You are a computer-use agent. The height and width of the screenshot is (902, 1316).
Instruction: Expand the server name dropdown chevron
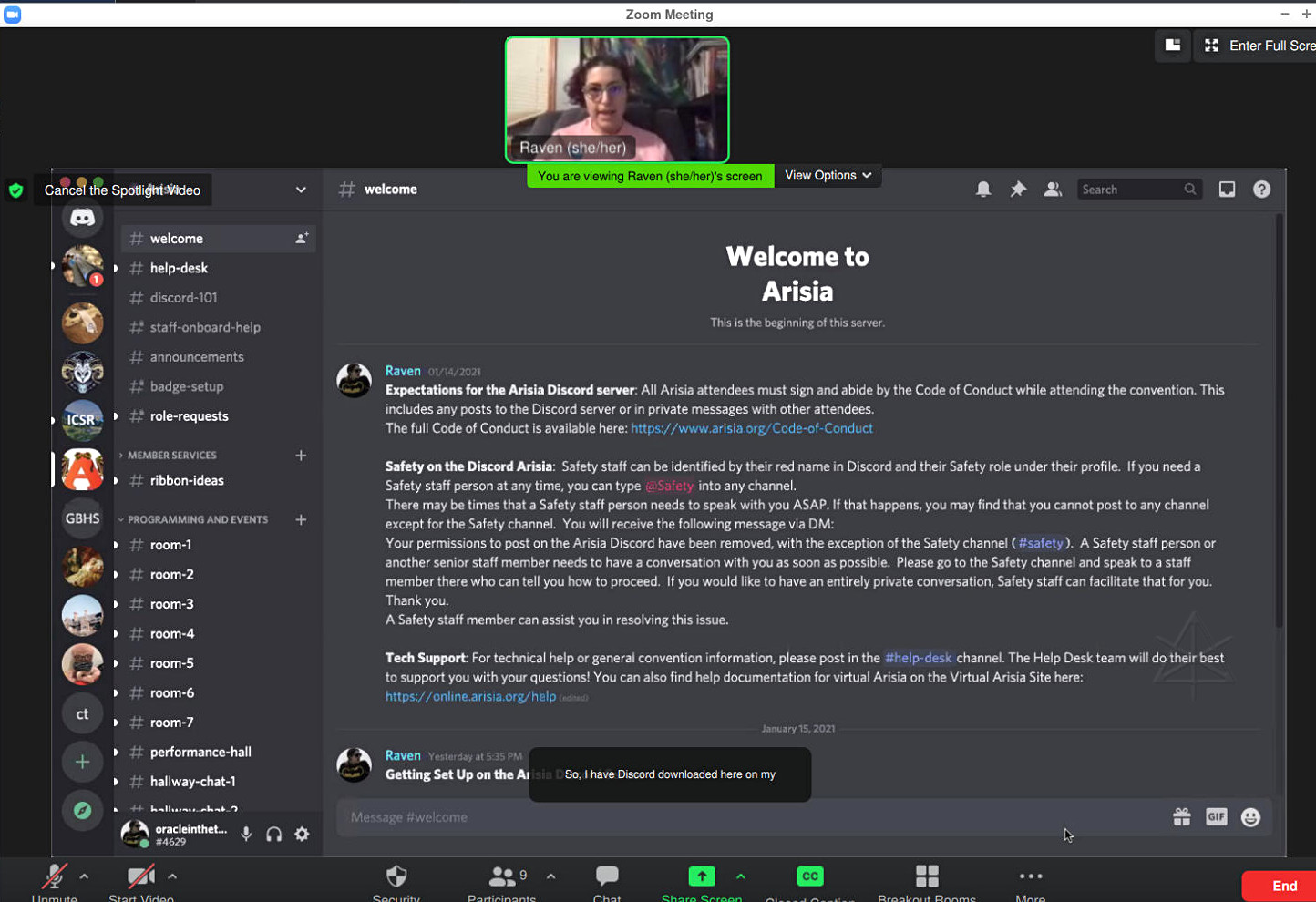[x=301, y=190]
